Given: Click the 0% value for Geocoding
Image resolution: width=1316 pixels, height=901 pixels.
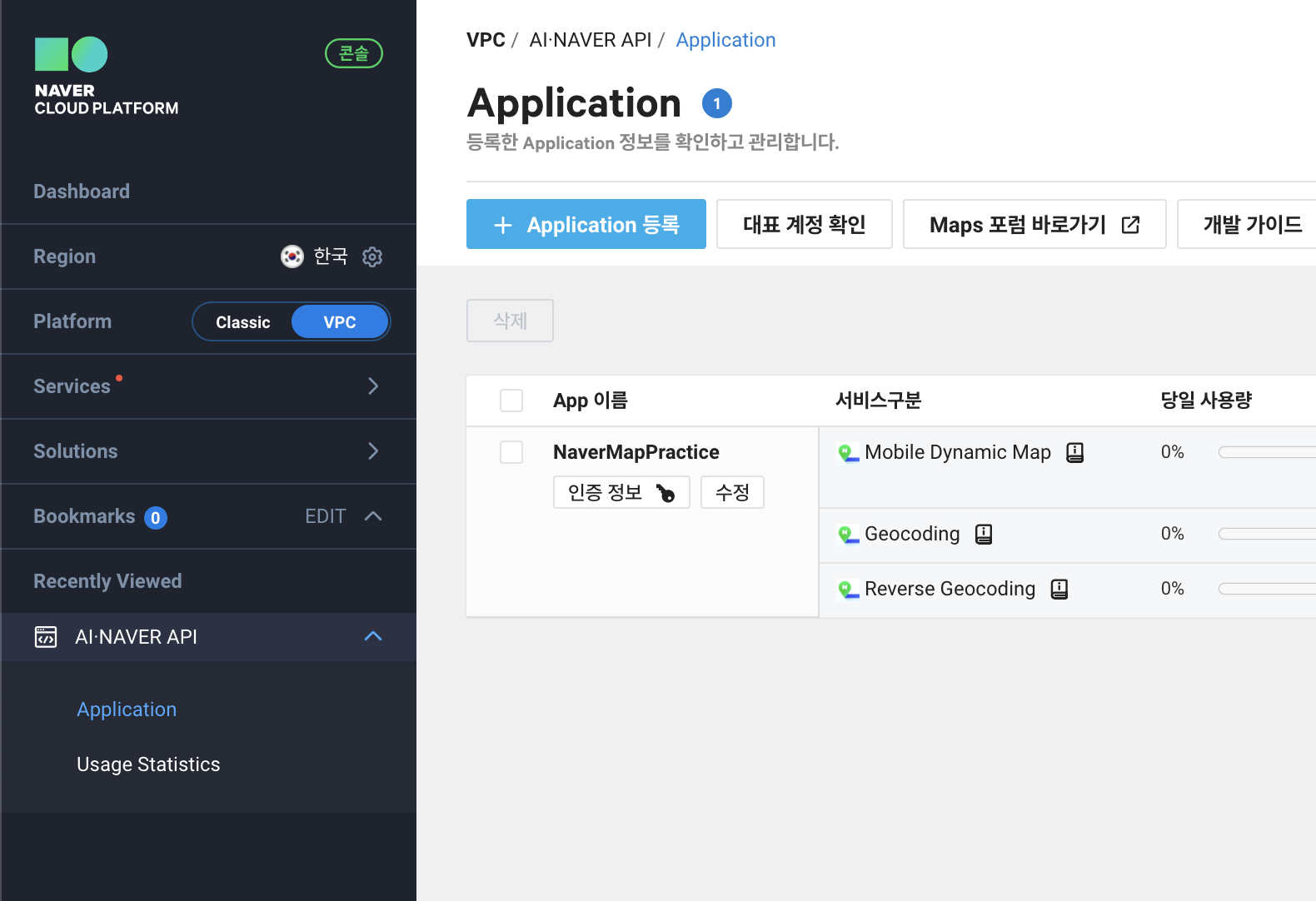Looking at the screenshot, I should pos(1173,534).
